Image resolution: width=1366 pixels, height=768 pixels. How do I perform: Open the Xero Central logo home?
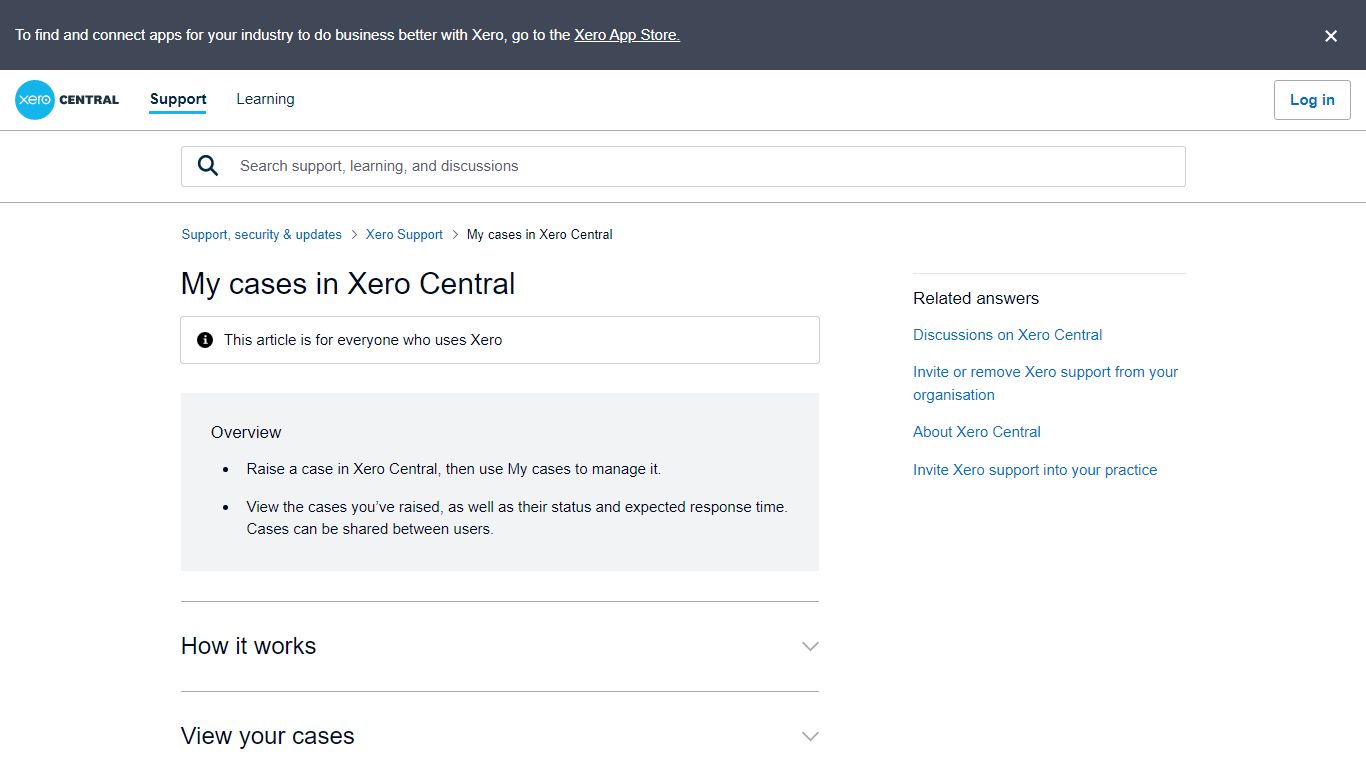pyautogui.click(x=67, y=100)
